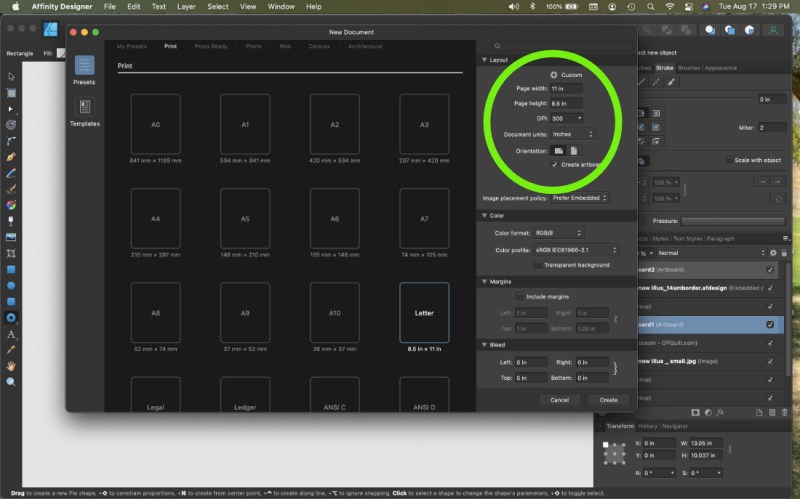Set orientation to portrait icon
800x499 pixels.
point(574,150)
